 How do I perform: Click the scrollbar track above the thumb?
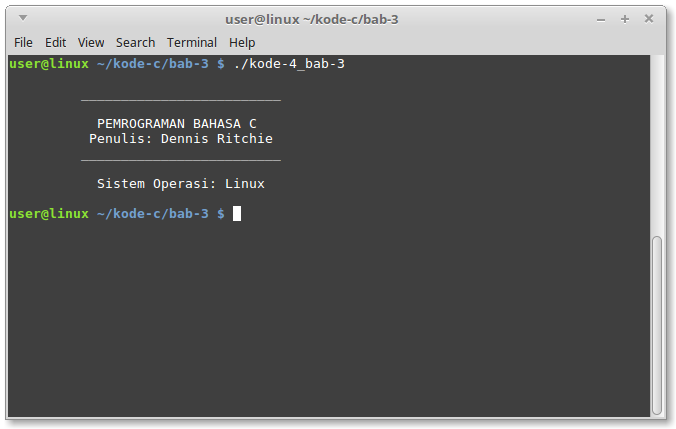coord(657,146)
